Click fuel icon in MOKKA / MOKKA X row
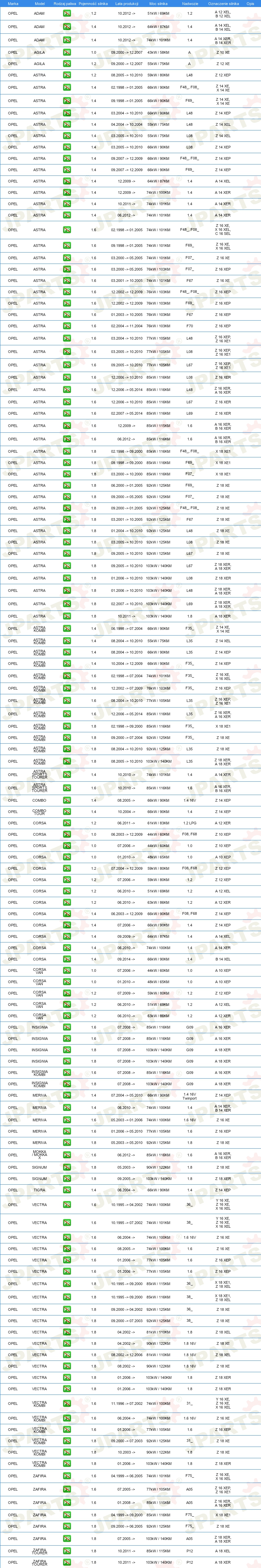This screenshot has height=1568, width=261. [67, 1155]
